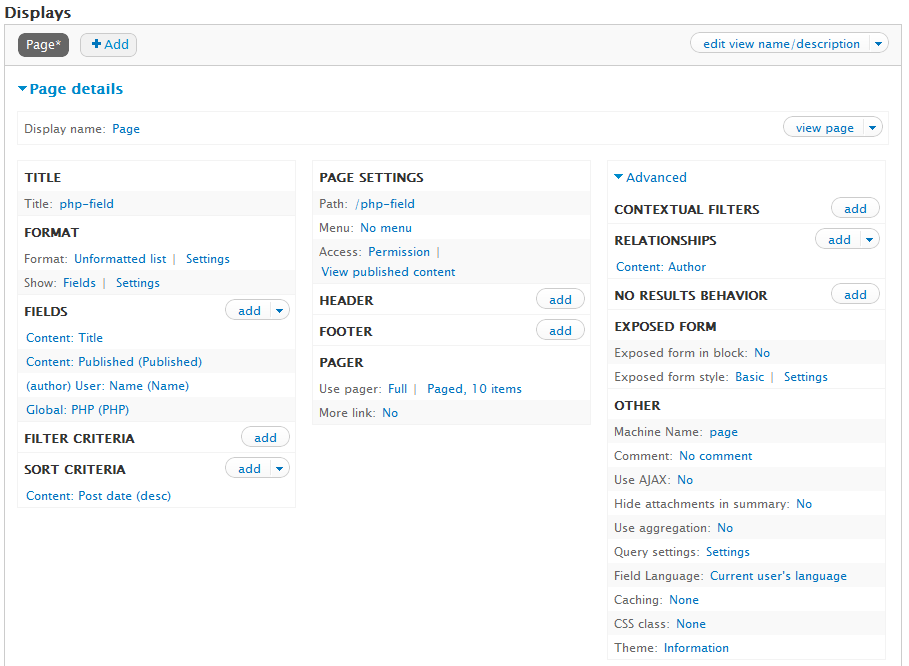The image size is (909, 666).
Task: Open Paged, 10 items pager settings
Action: point(474,389)
